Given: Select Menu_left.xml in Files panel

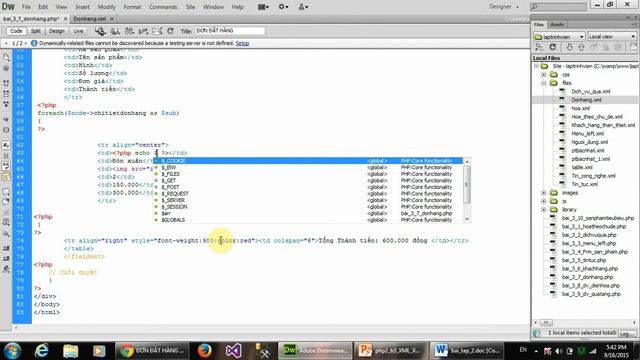Looking at the screenshot, I should click(x=587, y=133).
